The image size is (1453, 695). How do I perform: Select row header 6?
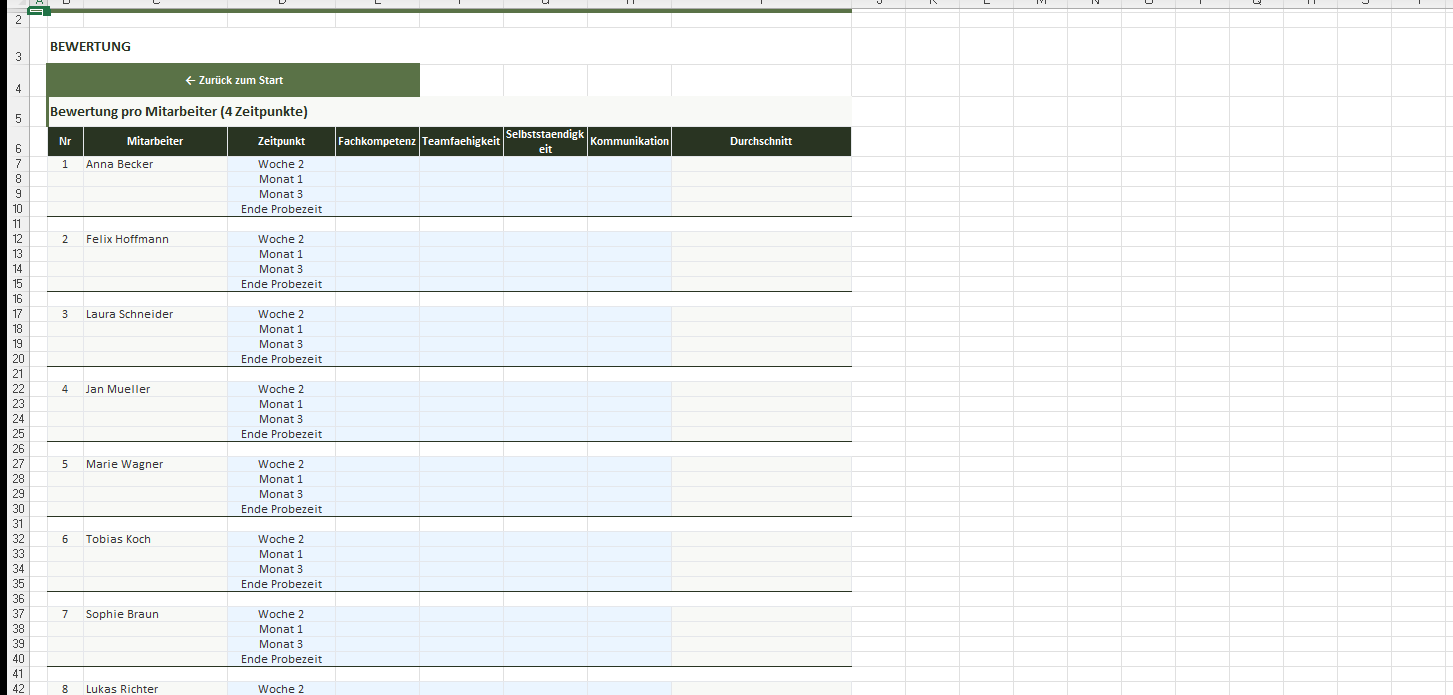click(18, 148)
